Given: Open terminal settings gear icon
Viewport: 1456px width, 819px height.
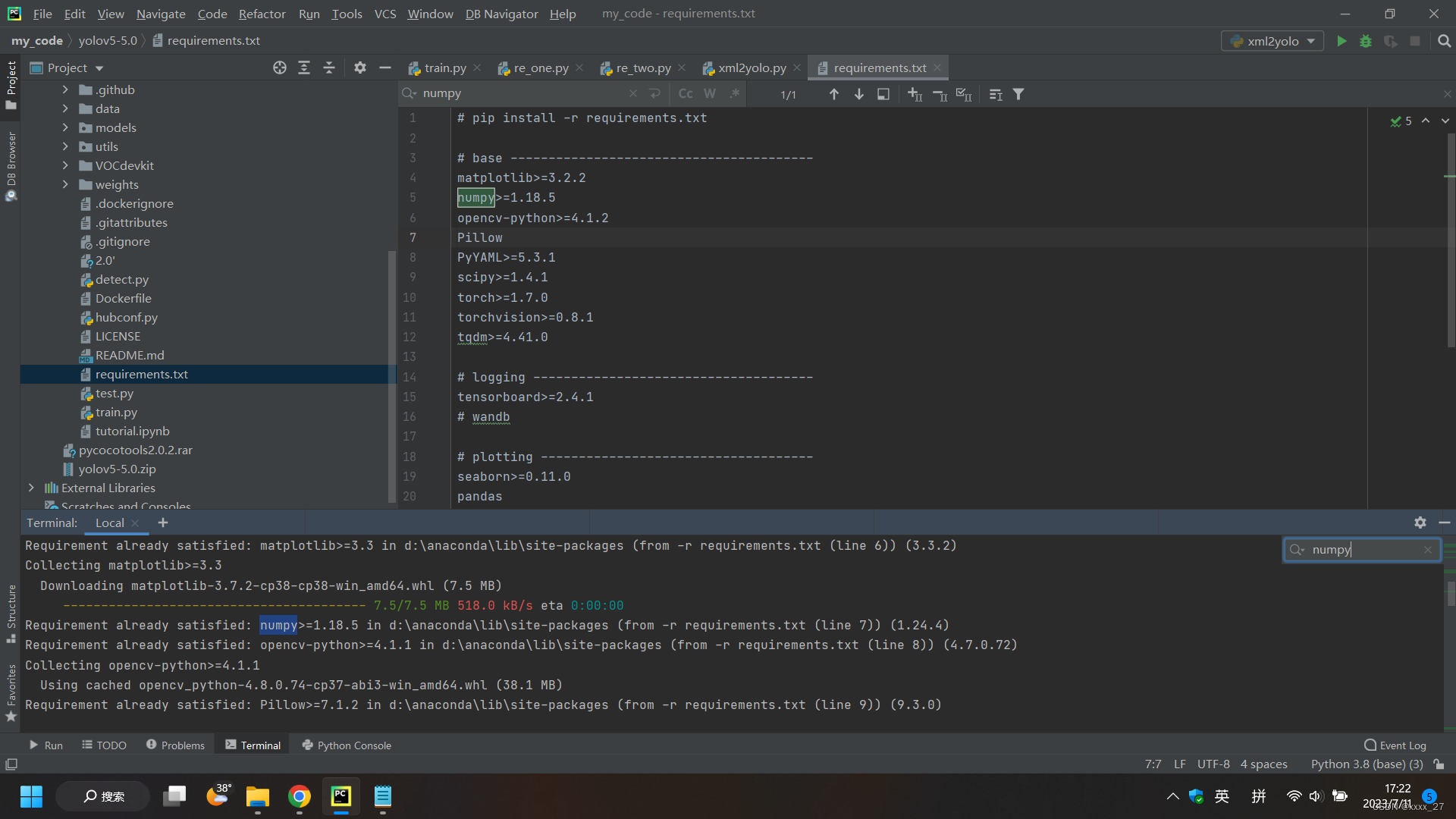Looking at the screenshot, I should (x=1420, y=522).
